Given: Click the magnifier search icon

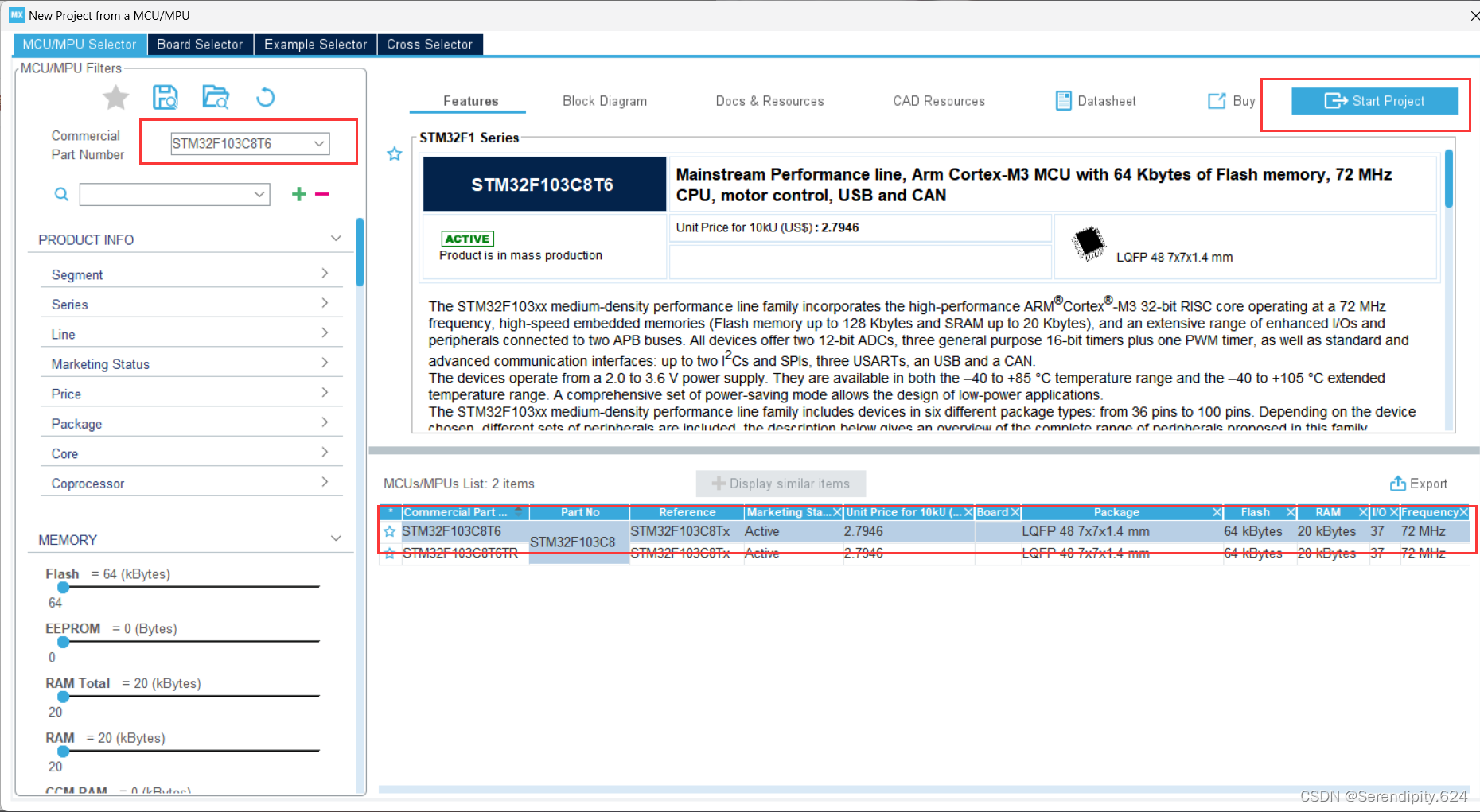Looking at the screenshot, I should click(61, 194).
